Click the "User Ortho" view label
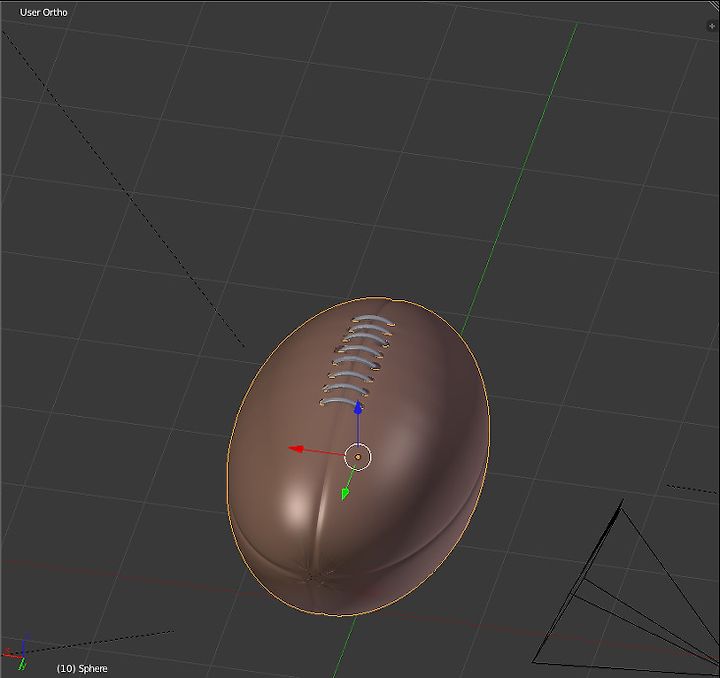This screenshot has width=720, height=678. (x=44, y=12)
